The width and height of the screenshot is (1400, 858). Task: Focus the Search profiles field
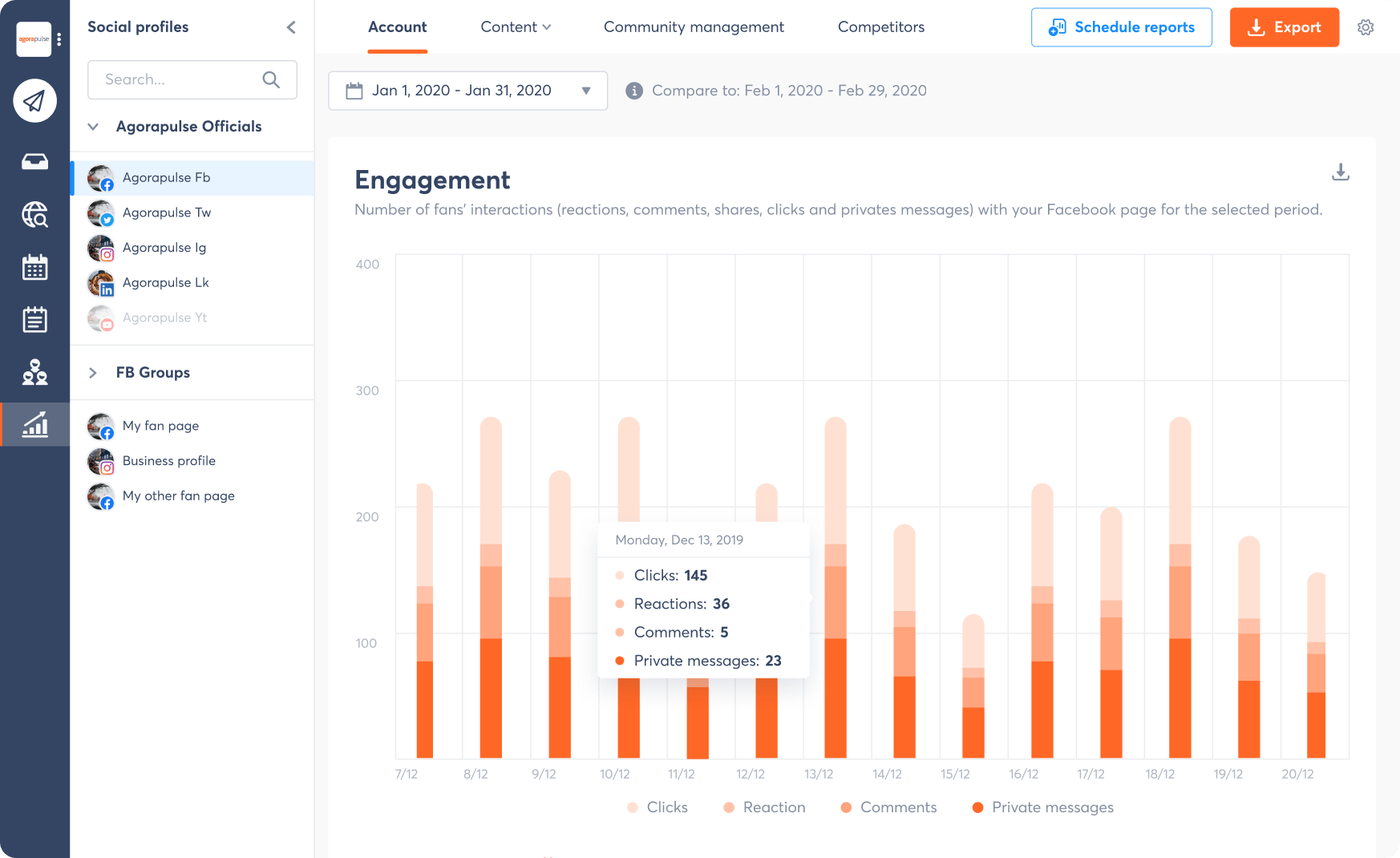pyautogui.click(x=192, y=79)
